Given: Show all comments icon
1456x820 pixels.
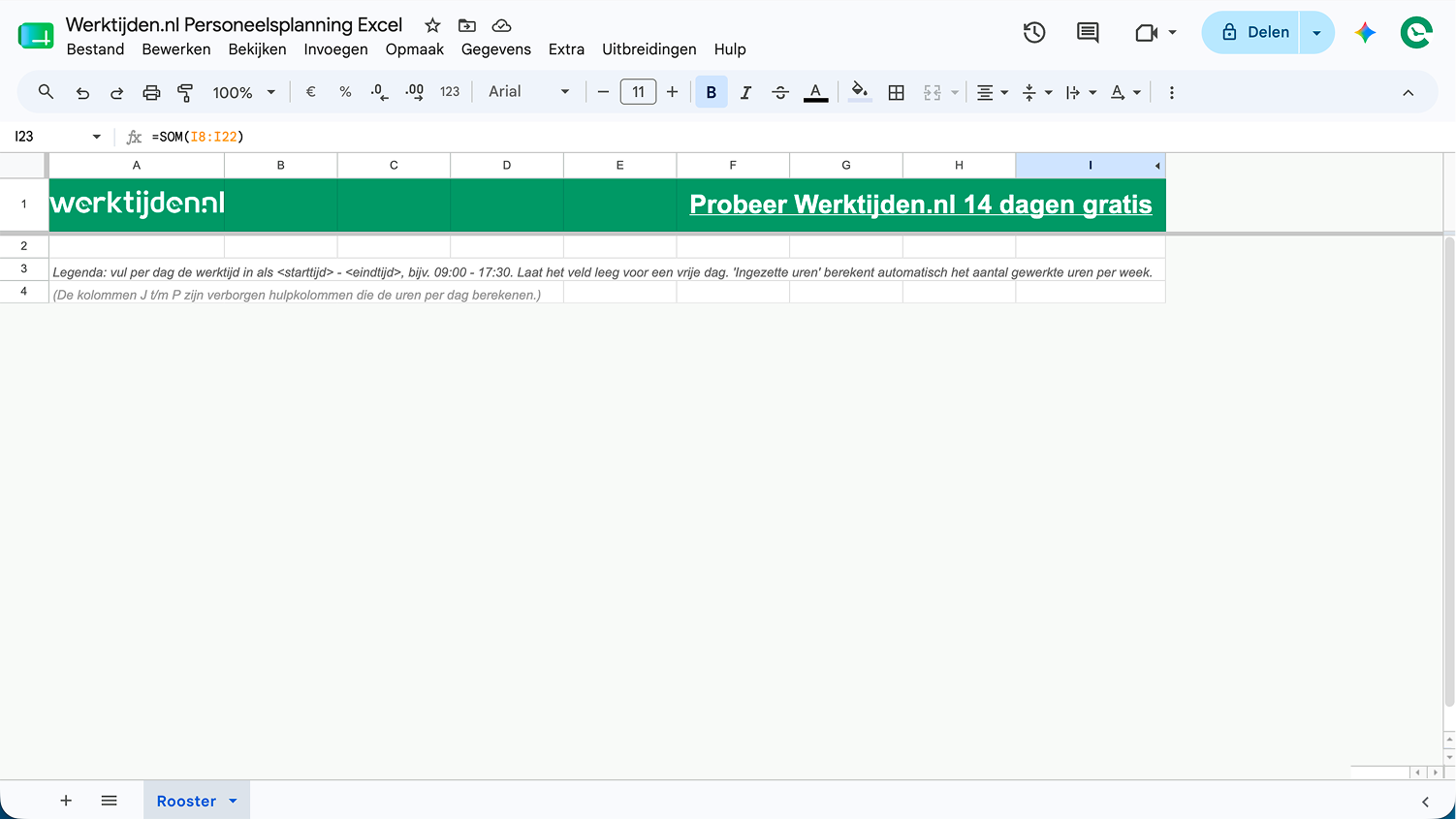Looking at the screenshot, I should tap(1088, 32).
